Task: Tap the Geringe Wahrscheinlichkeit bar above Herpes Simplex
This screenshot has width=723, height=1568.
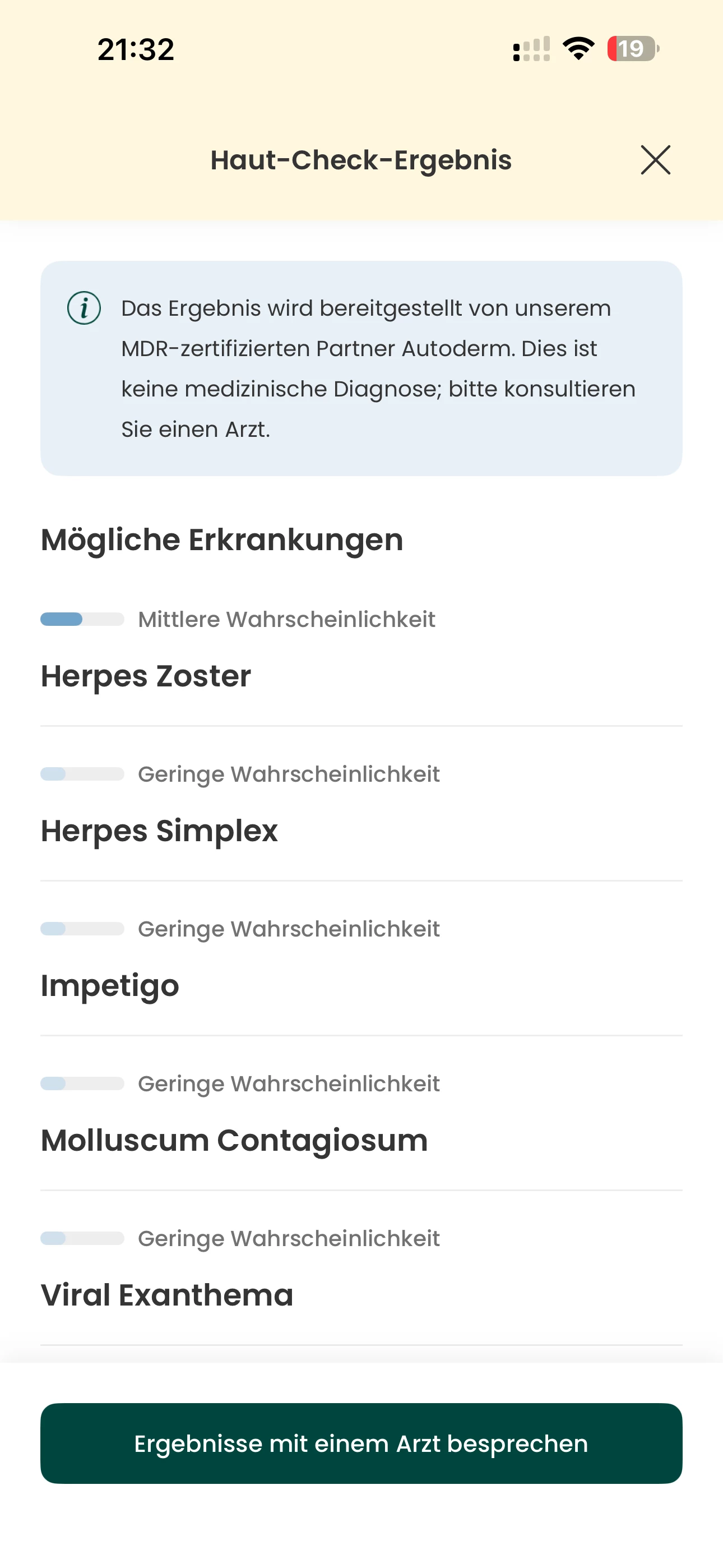Action: click(82, 774)
